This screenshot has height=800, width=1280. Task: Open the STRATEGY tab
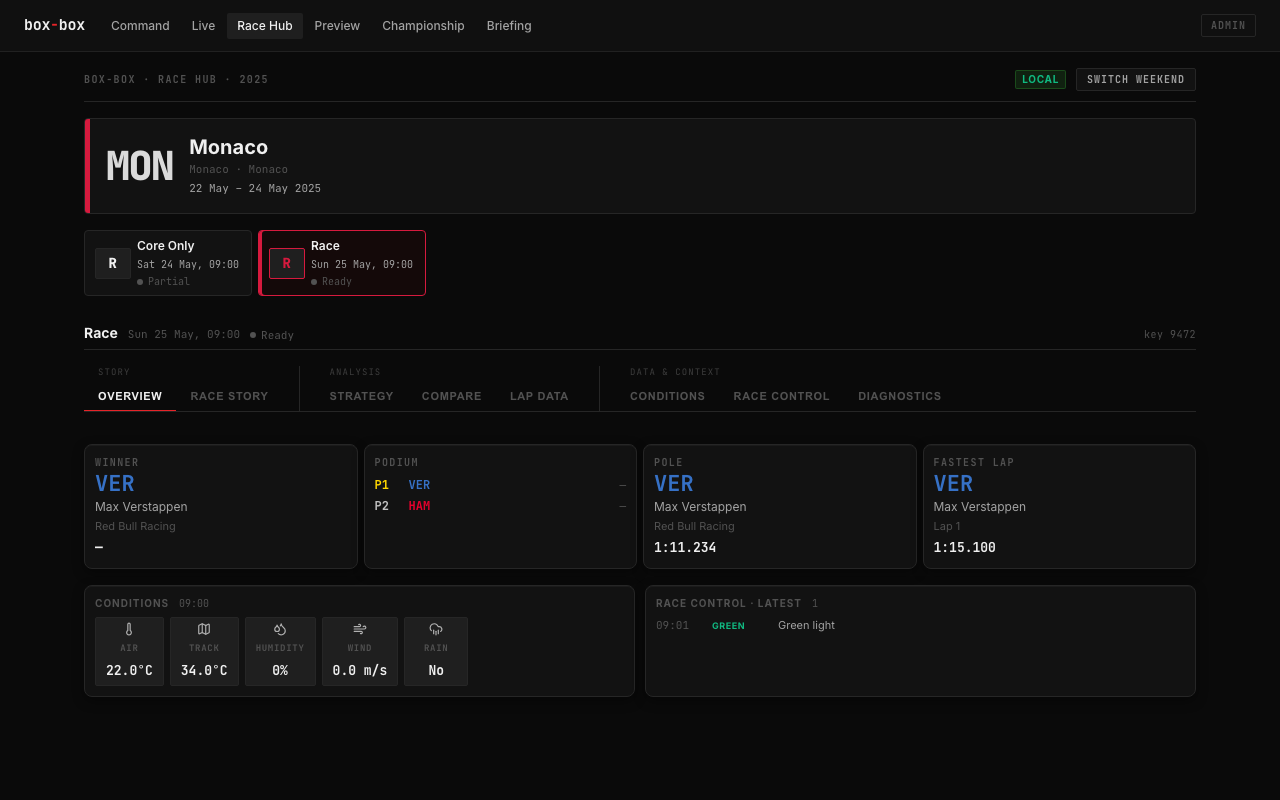[x=362, y=396]
